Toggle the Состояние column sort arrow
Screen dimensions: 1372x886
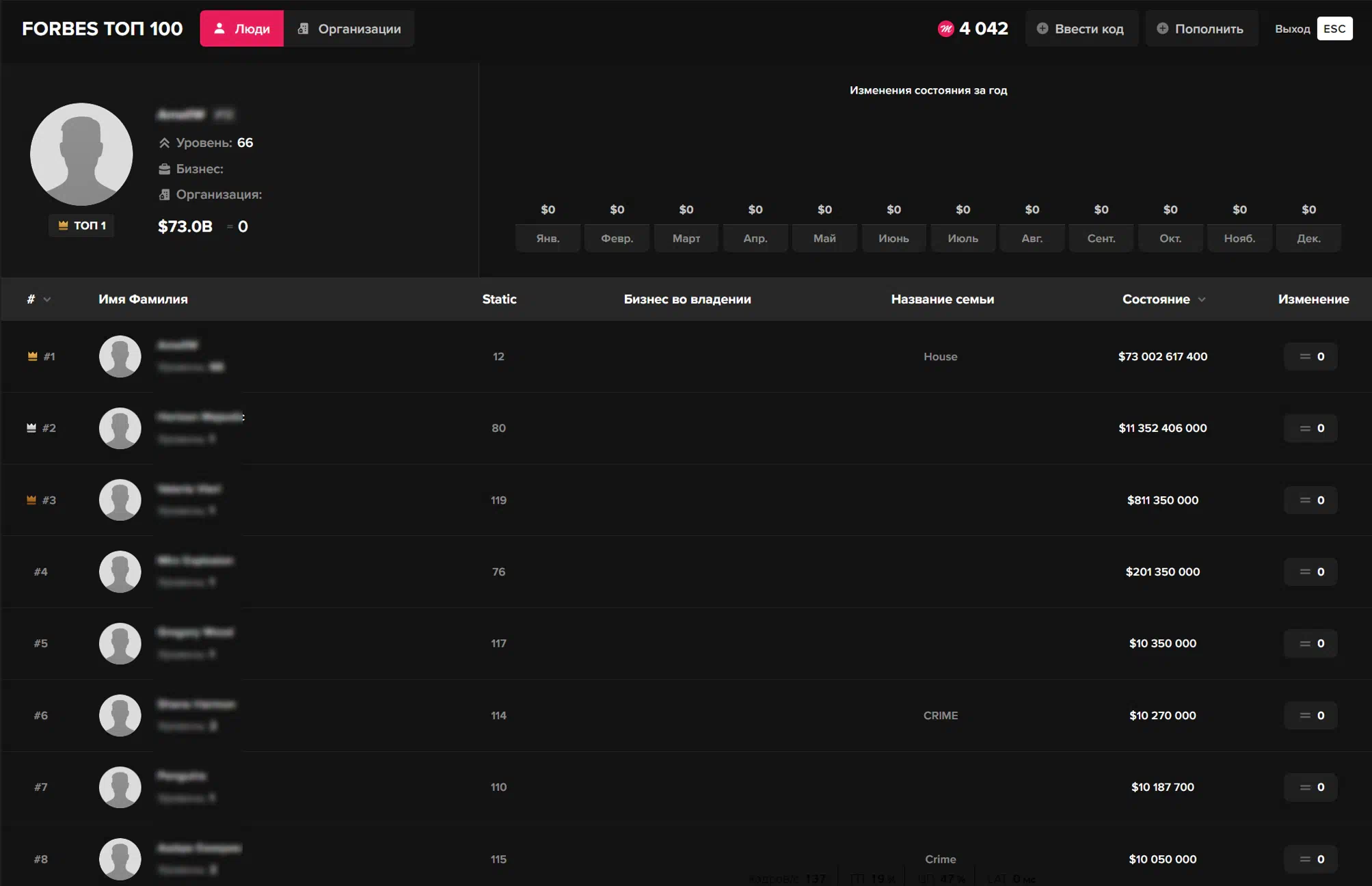tap(1202, 299)
